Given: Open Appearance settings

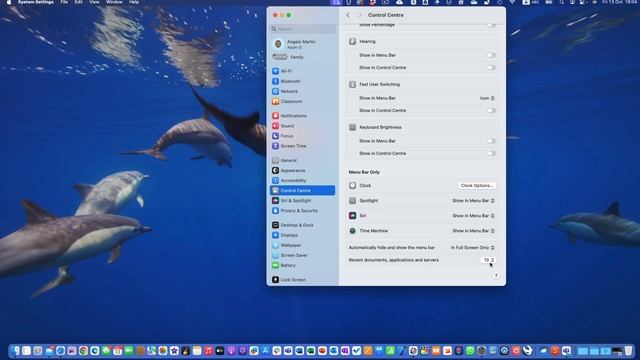Looking at the screenshot, I should pyautogui.click(x=302, y=170).
